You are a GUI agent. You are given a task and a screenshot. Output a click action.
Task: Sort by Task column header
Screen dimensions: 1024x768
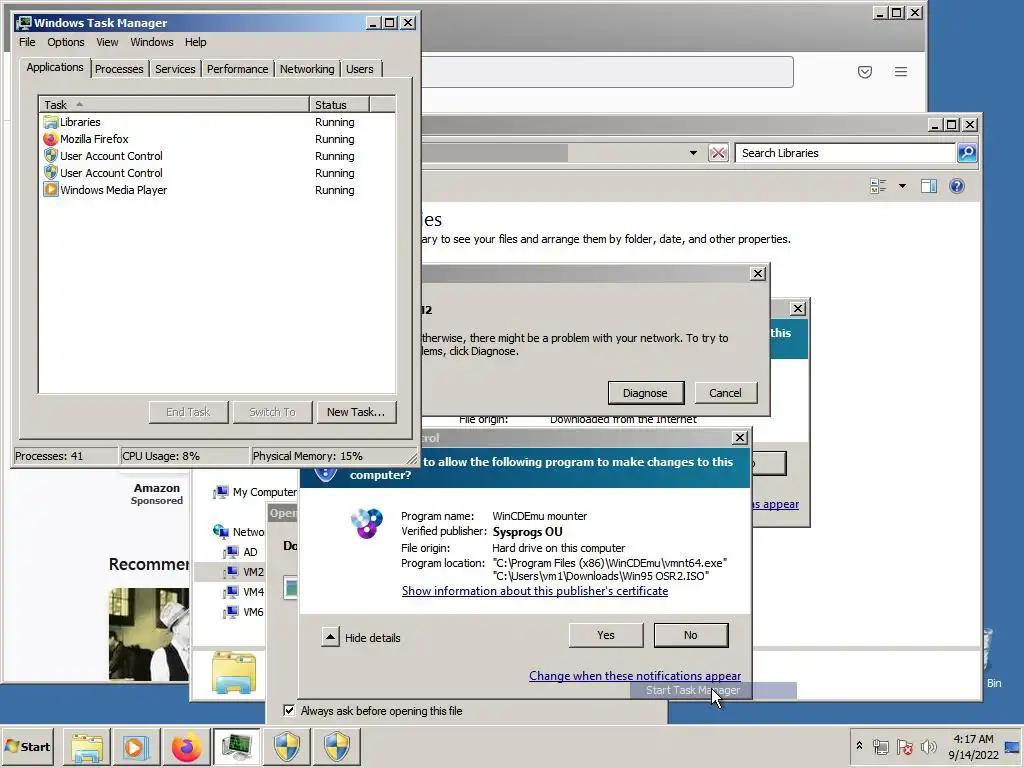click(174, 104)
